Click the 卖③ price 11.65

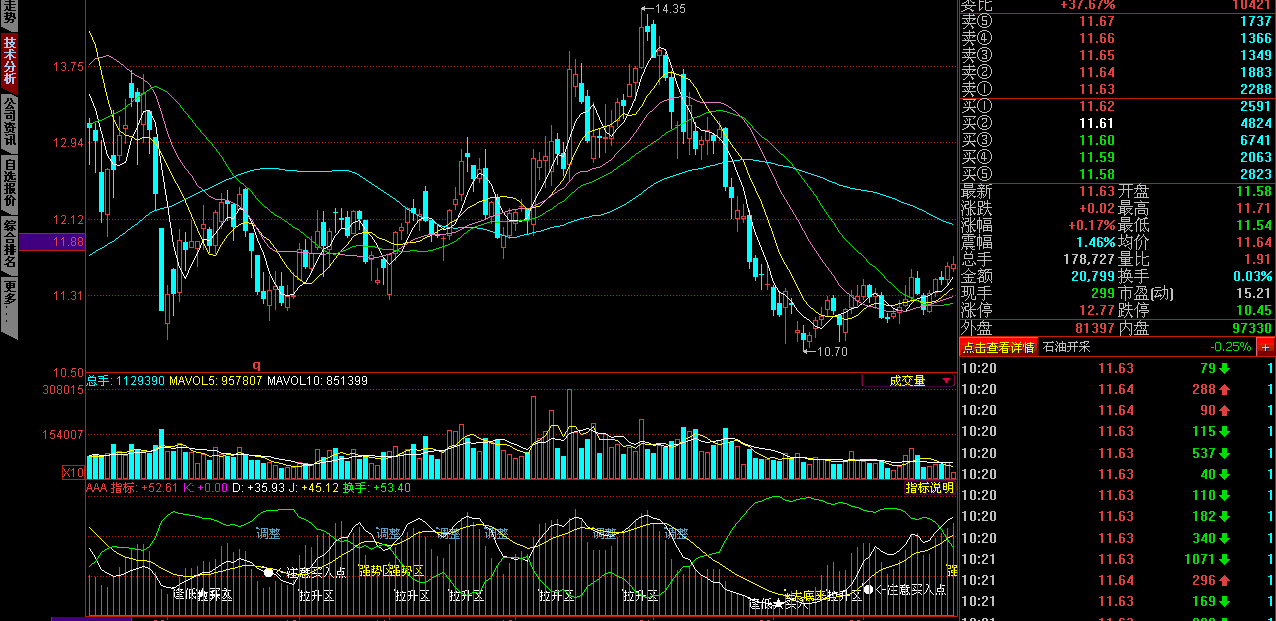coord(1097,55)
